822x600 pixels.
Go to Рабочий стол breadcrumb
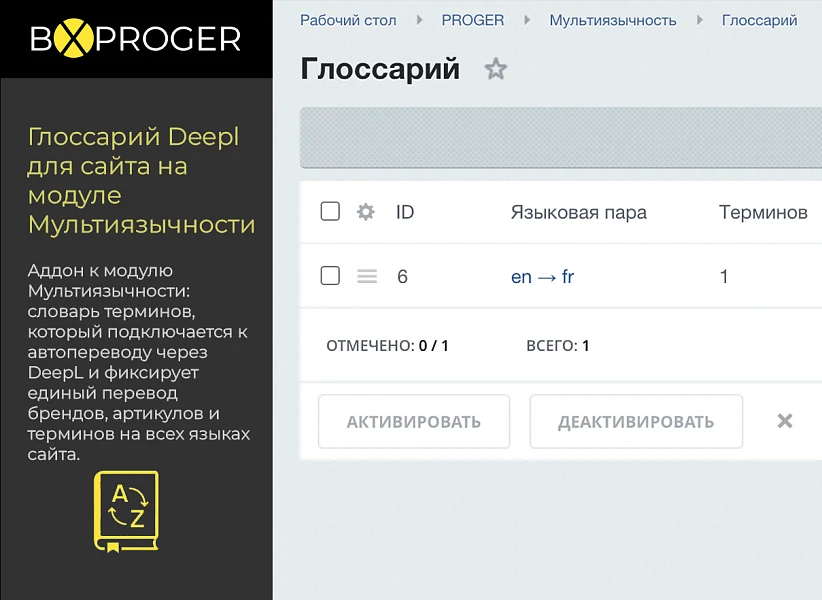(x=348, y=20)
